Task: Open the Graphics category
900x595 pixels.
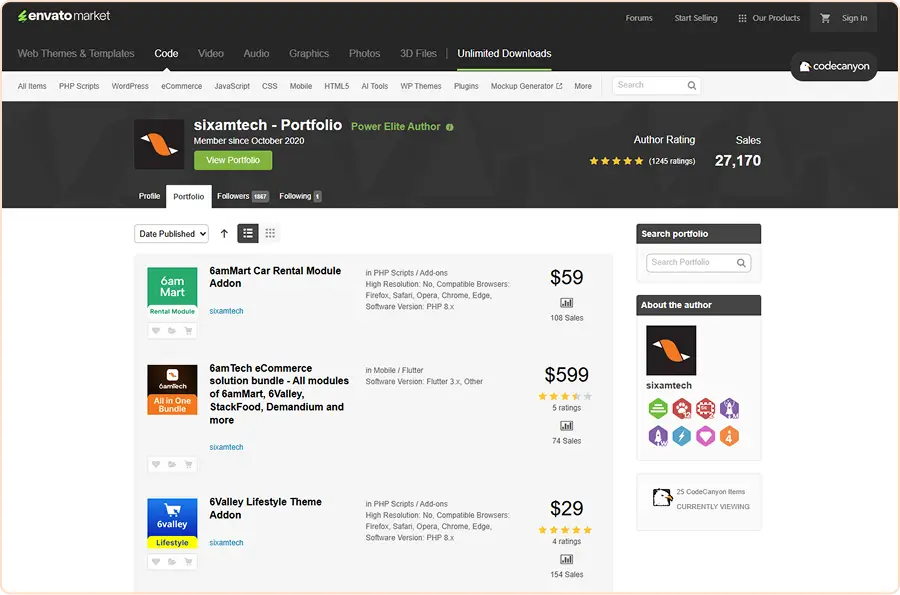Action: 309,53
